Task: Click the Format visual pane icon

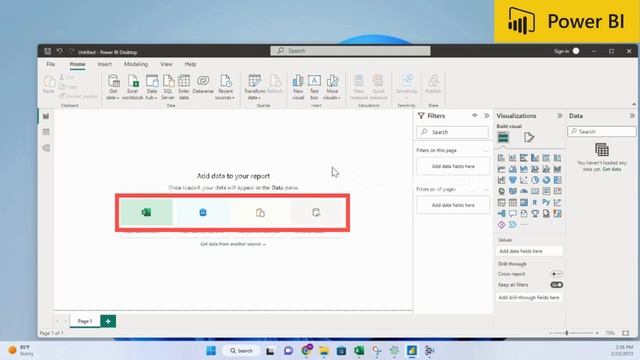Action: [x=529, y=137]
